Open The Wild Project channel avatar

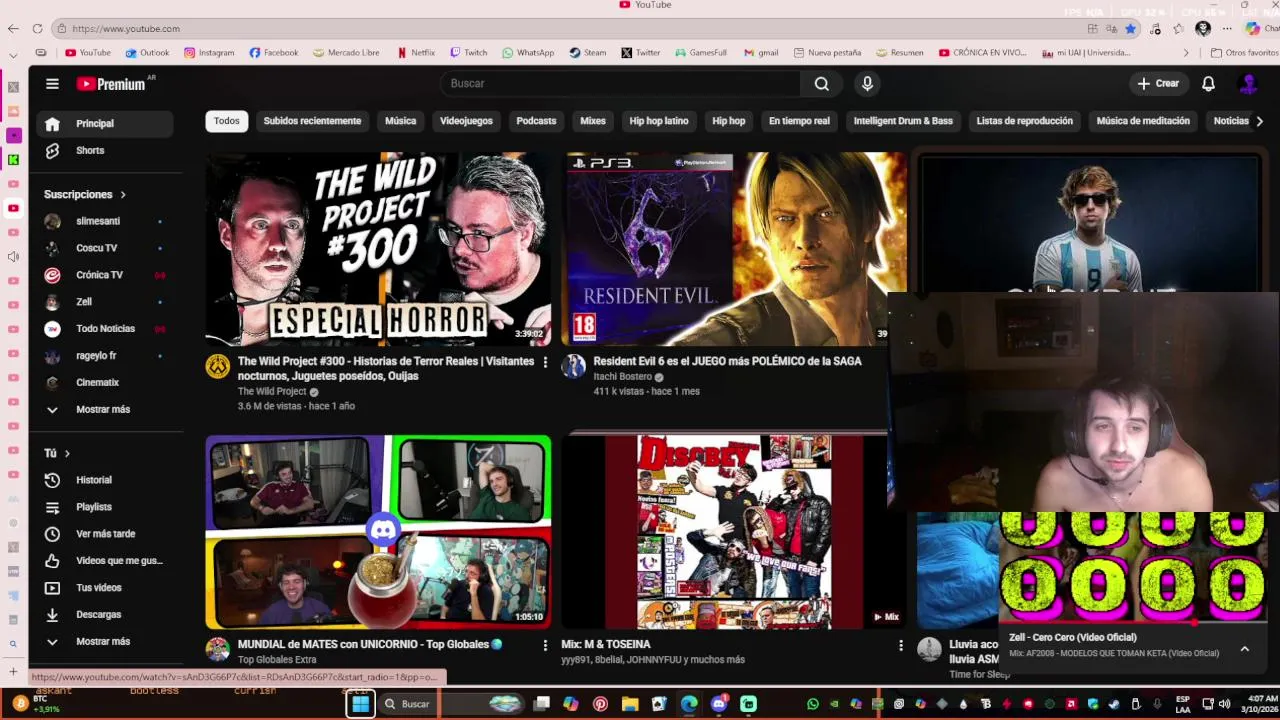coord(217,366)
